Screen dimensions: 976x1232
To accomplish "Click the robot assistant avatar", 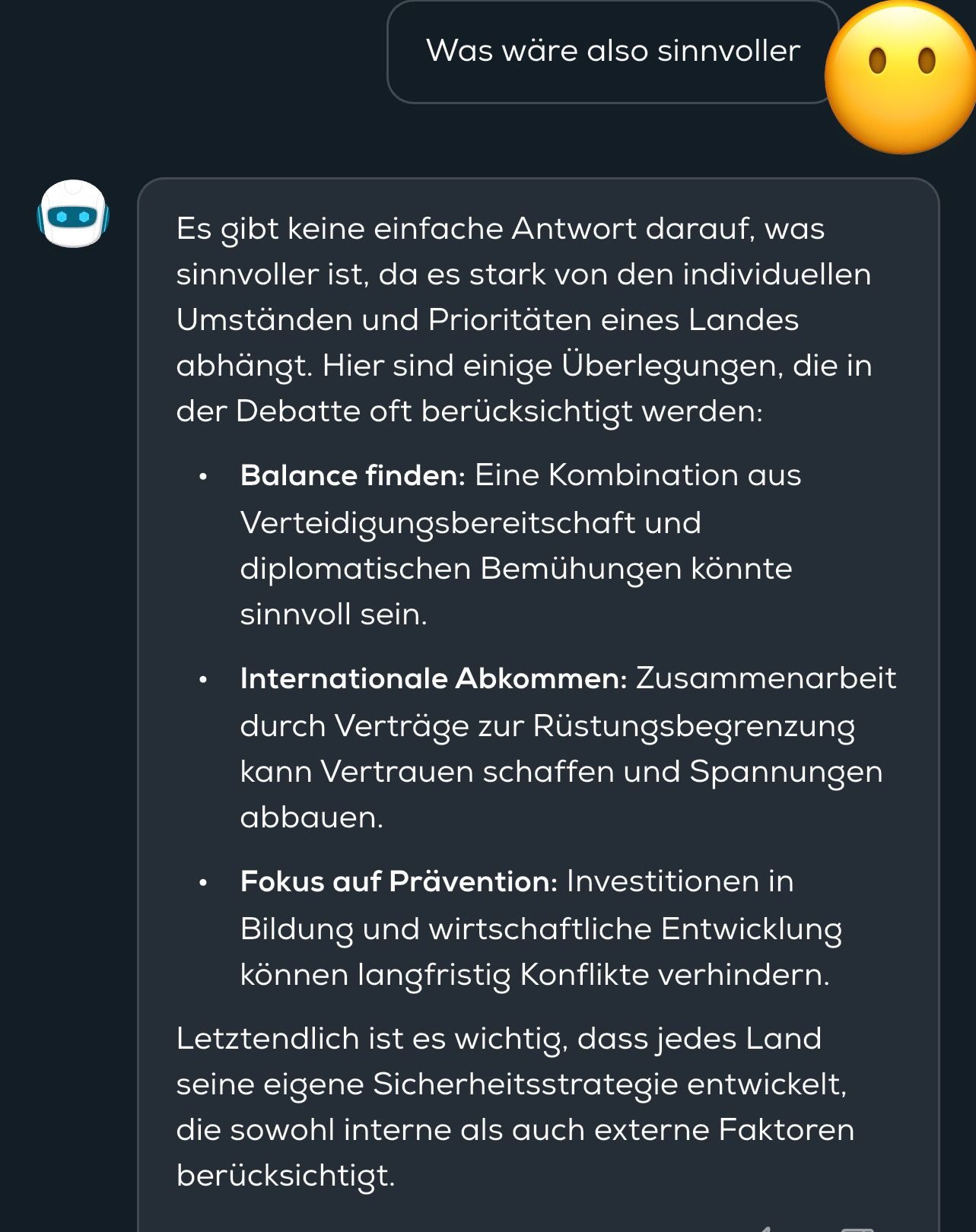I will [73, 214].
